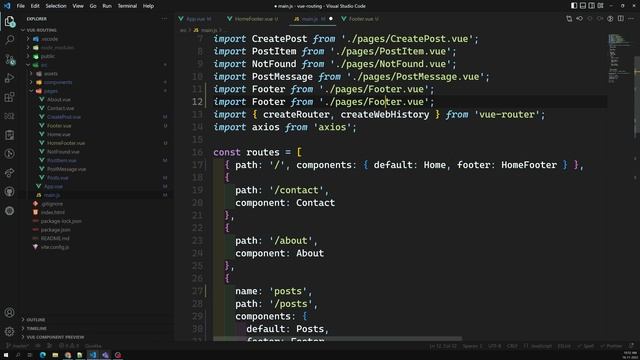Expand the node_modules folder
This screenshot has height=360, width=640.
pos(57,48)
